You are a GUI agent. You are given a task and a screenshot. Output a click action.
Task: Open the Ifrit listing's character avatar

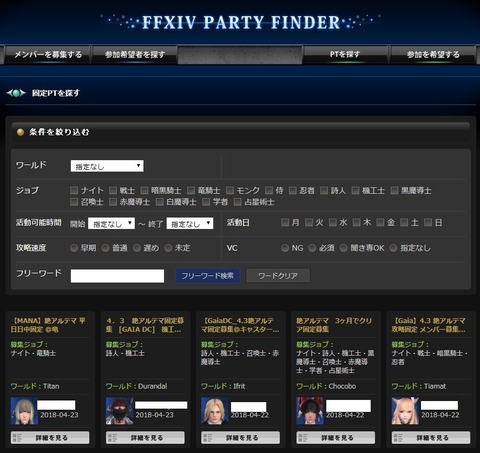click(x=214, y=411)
